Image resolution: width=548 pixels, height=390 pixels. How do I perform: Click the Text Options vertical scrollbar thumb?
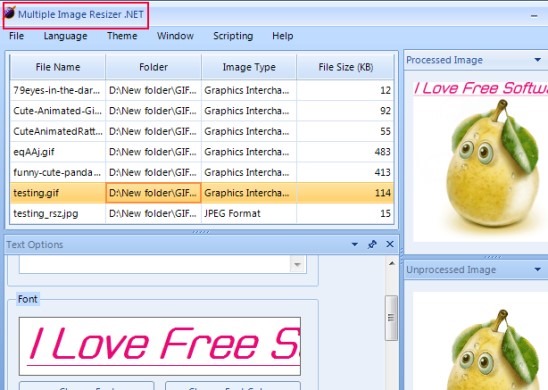(391, 318)
